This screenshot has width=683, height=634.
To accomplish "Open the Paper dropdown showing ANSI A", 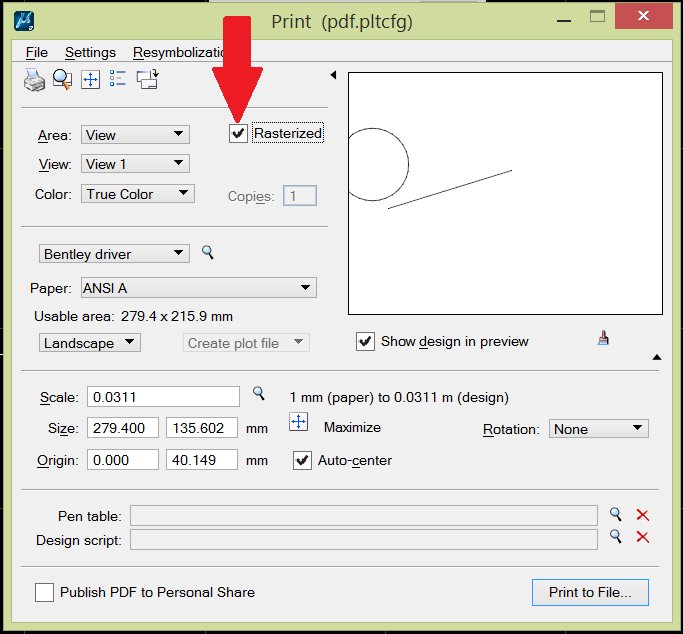I will [x=199, y=288].
